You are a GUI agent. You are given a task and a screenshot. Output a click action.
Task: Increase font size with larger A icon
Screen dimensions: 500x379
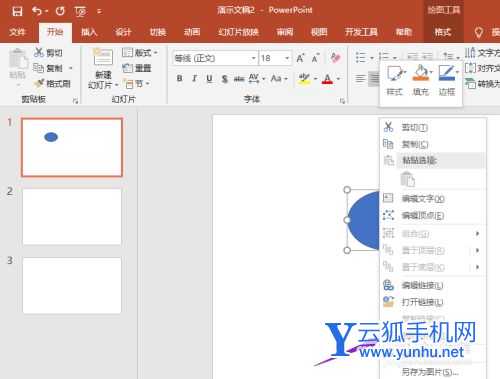pyautogui.click(x=300, y=58)
